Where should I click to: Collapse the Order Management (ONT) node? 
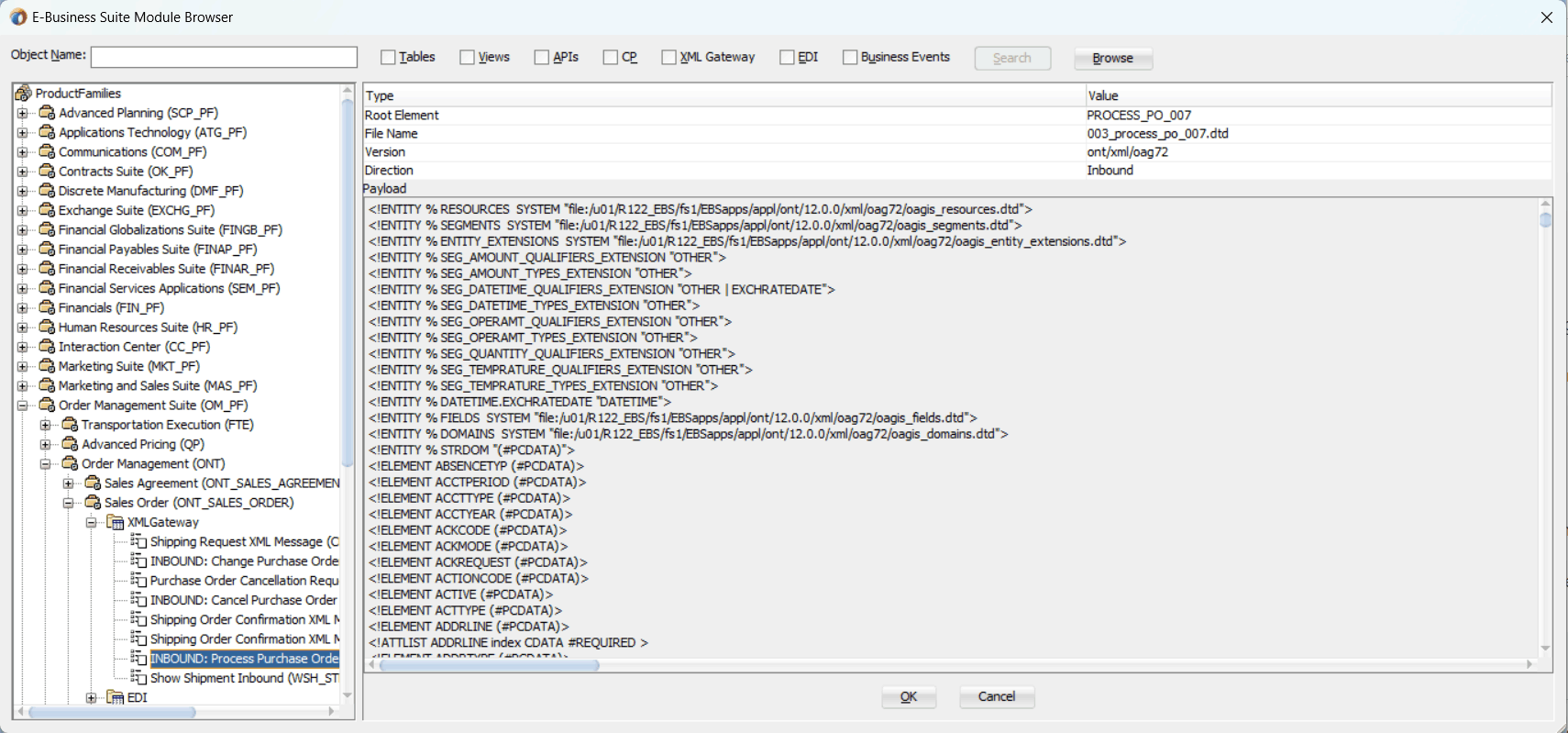click(45, 464)
